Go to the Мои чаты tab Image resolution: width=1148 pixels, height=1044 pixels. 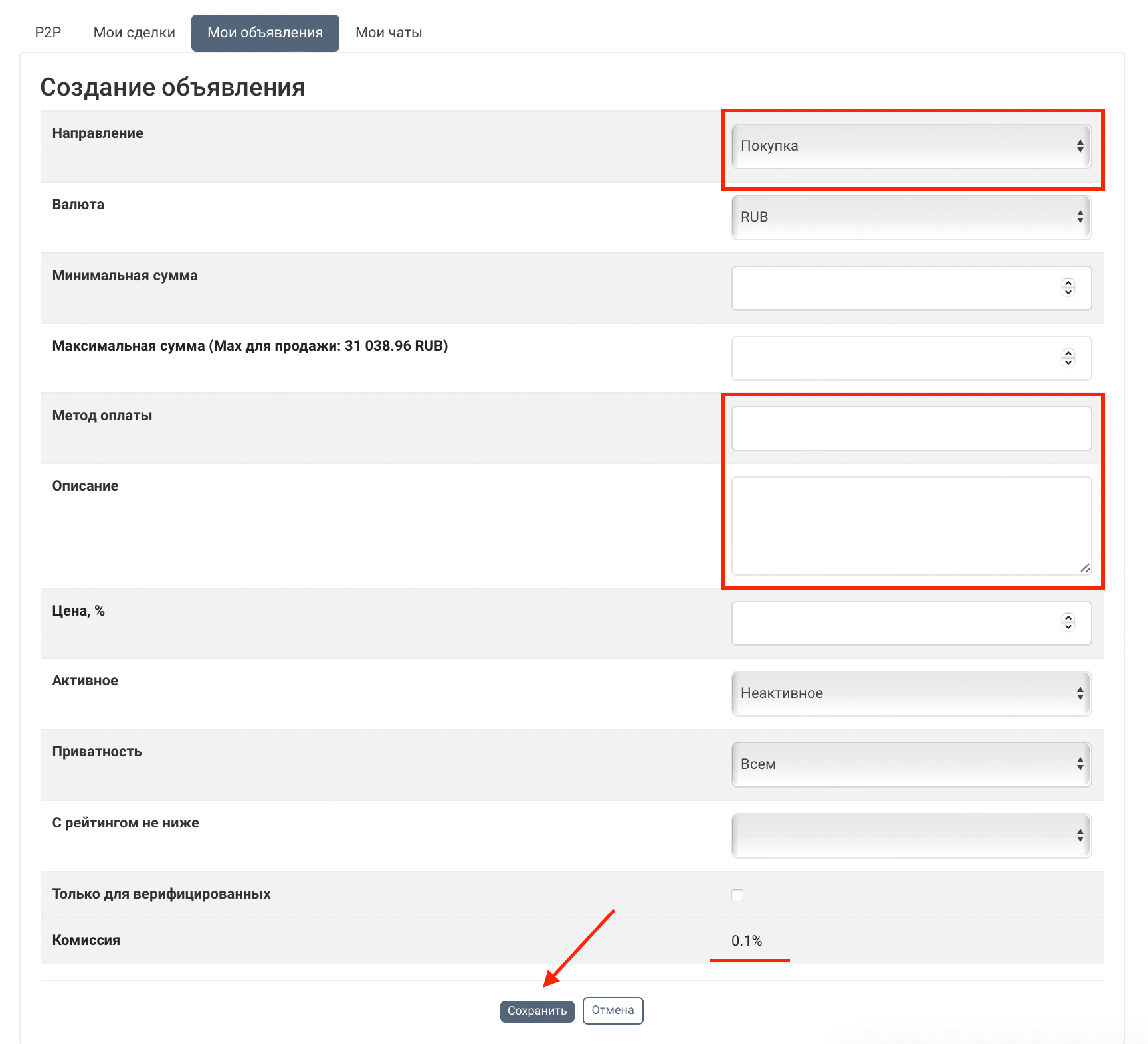coord(389,33)
